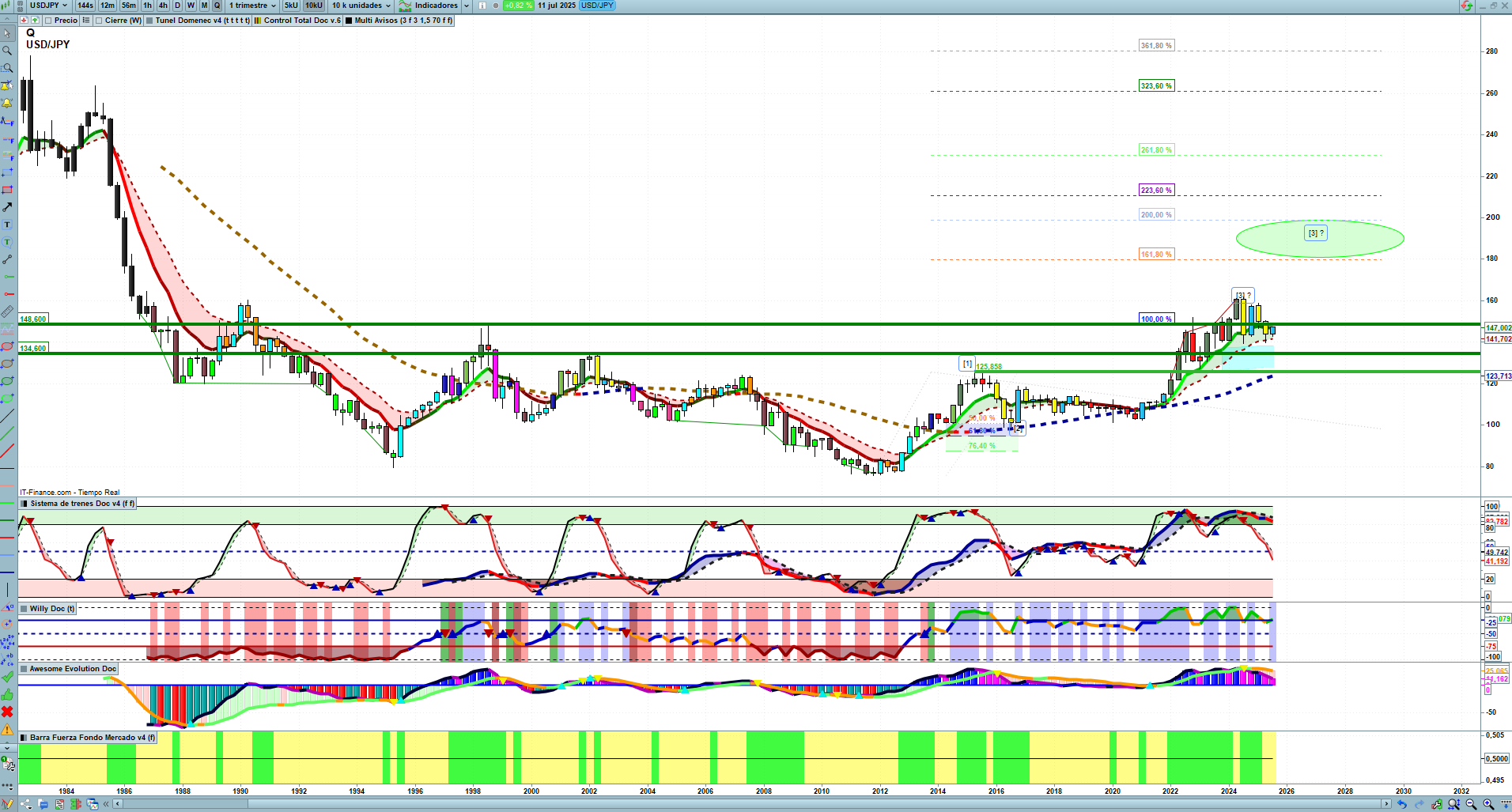The image size is (1512, 812).
Task: Click the horizontal chart scrollbar at bottom
Action: pos(751,804)
